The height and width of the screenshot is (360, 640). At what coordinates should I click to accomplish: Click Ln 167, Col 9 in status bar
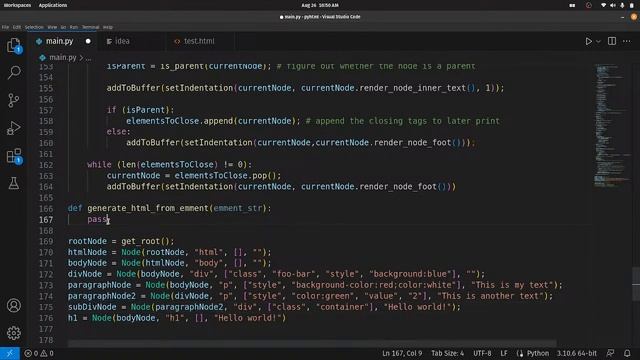click(x=402, y=353)
